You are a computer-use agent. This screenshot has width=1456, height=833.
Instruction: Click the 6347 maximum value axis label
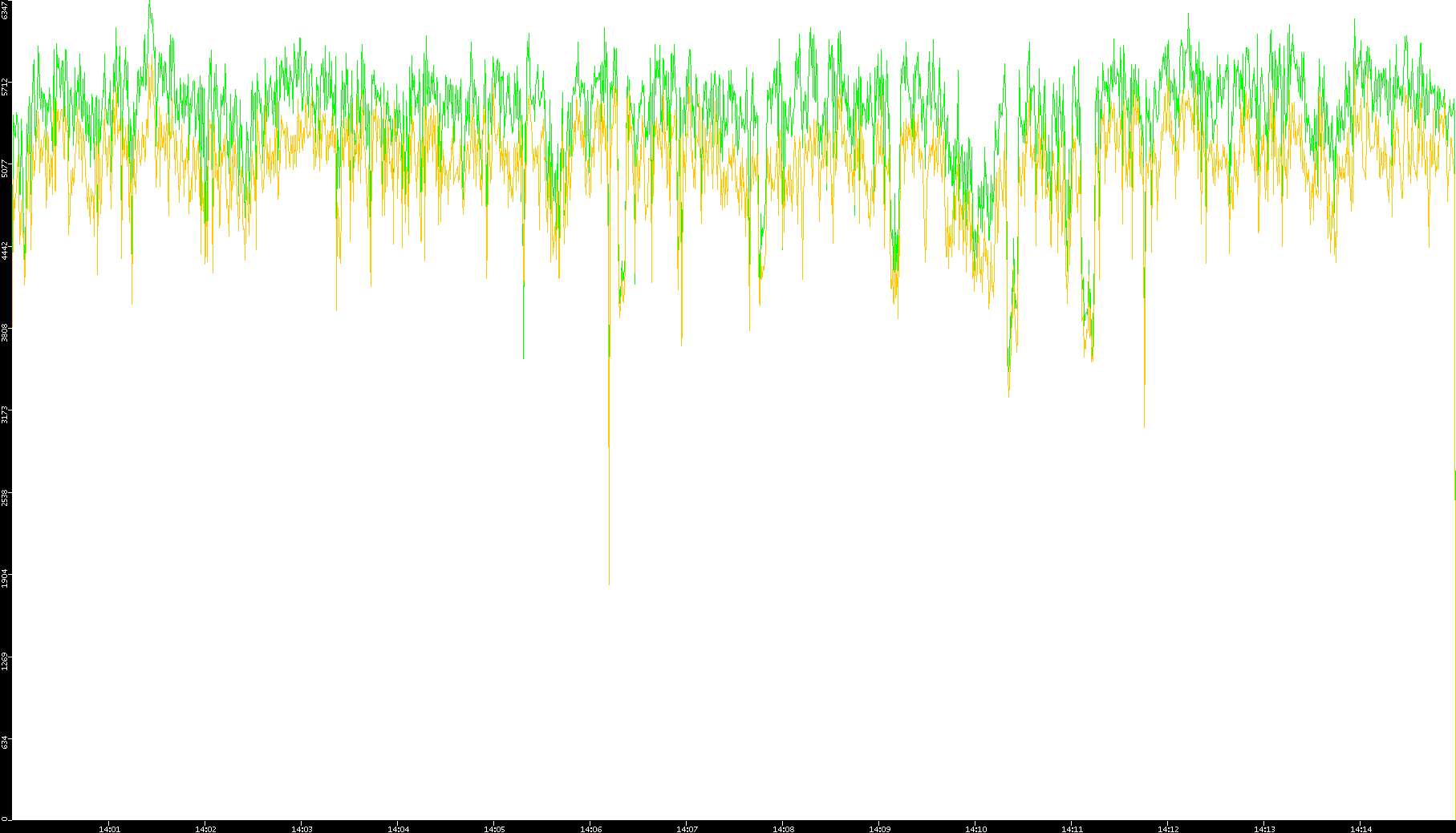pos(6,10)
